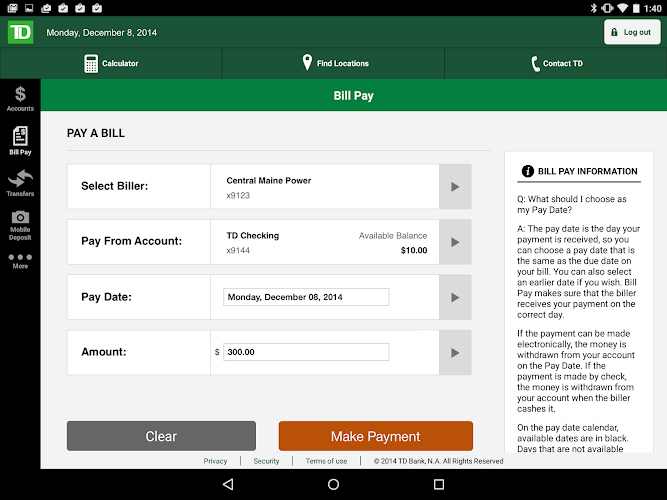The image size is (667, 500).
Task: Click the Monday, December 8, 2014 header date
Action: coord(102,33)
